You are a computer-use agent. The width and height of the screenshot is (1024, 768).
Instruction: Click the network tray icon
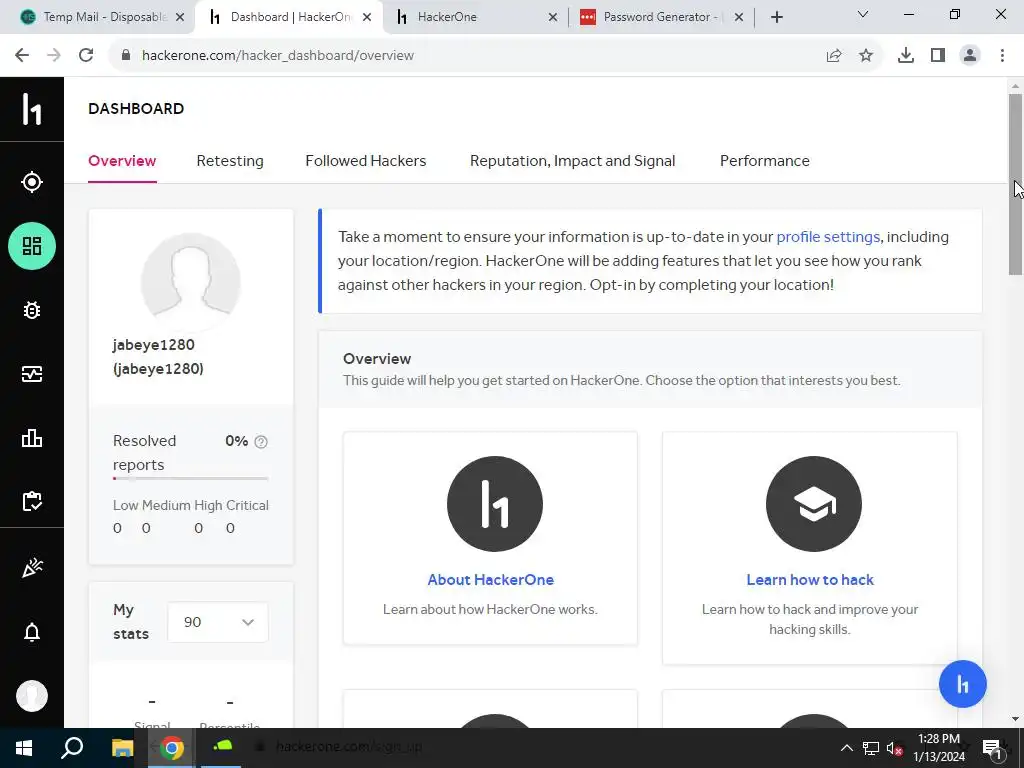pos(871,748)
